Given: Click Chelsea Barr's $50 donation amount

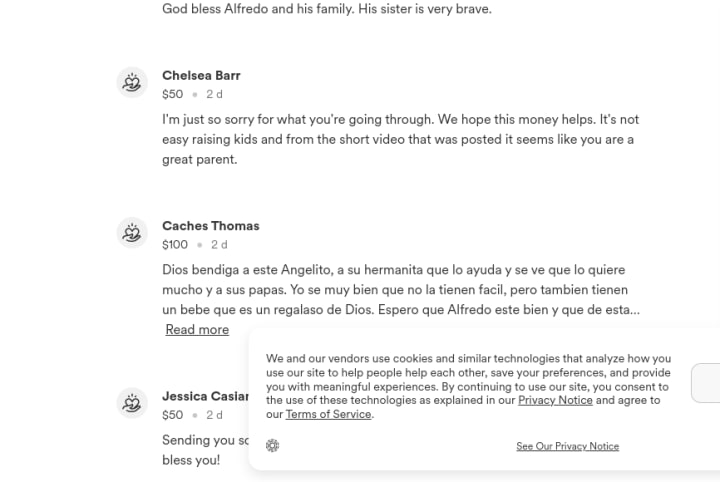Looking at the screenshot, I should (173, 94).
